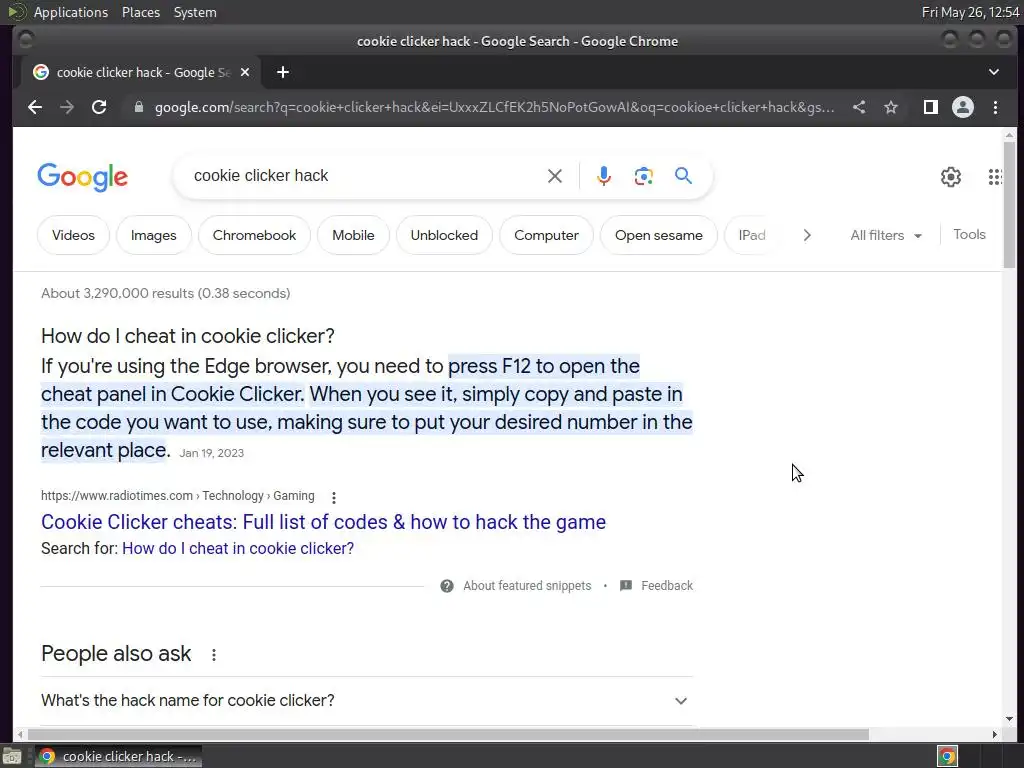Click the horizontal scrollbar thumb
This screenshot has width=1024, height=768.
448,735
